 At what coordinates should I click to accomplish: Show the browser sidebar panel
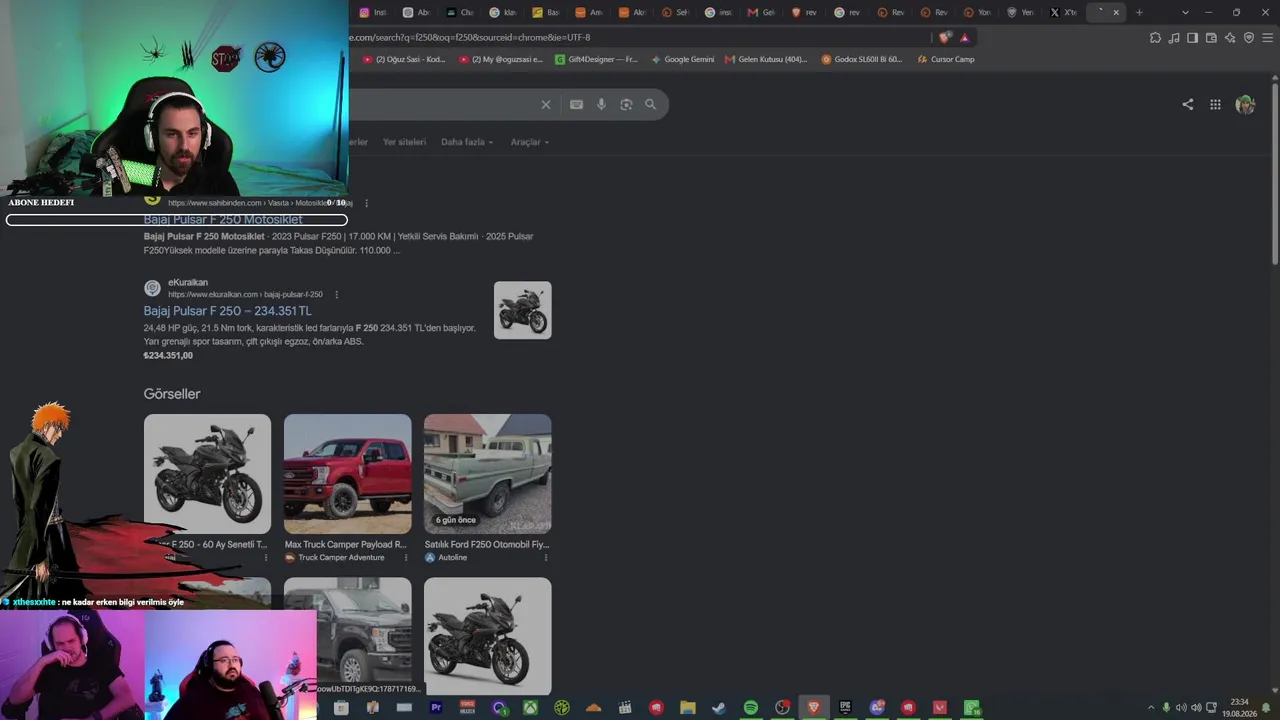tap(1192, 38)
